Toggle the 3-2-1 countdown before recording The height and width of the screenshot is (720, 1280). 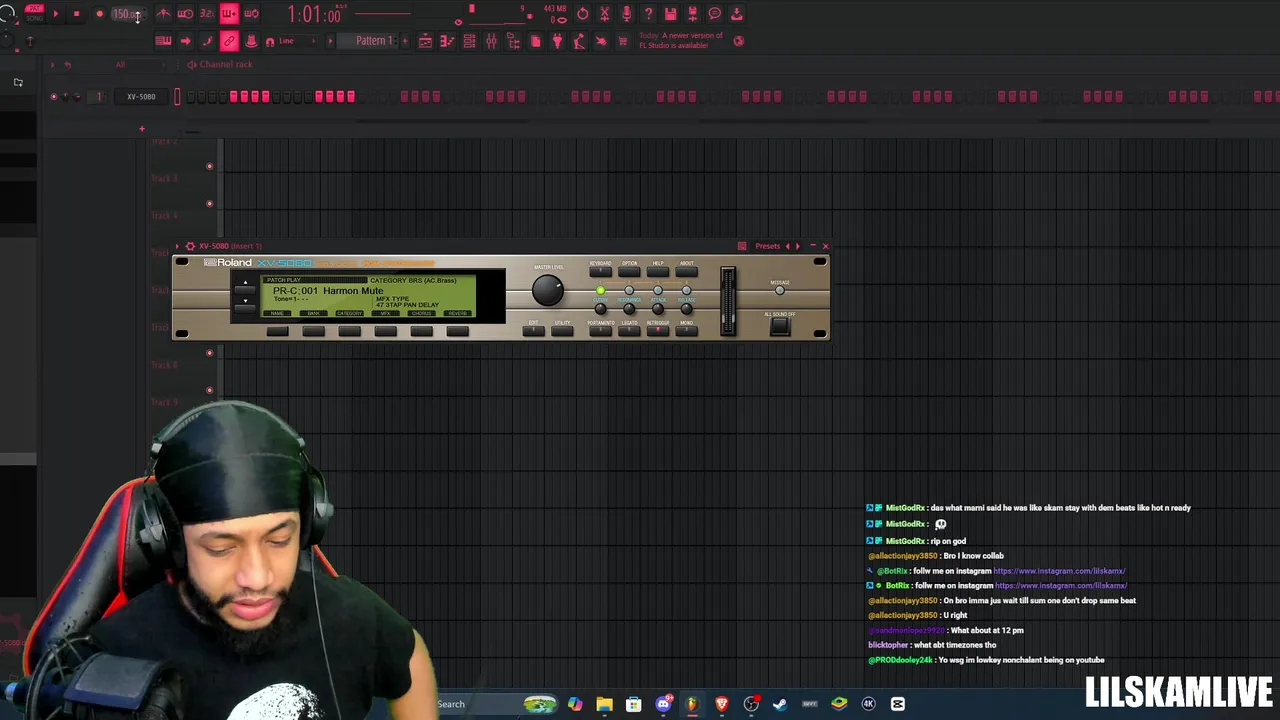(x=207, y=14)
